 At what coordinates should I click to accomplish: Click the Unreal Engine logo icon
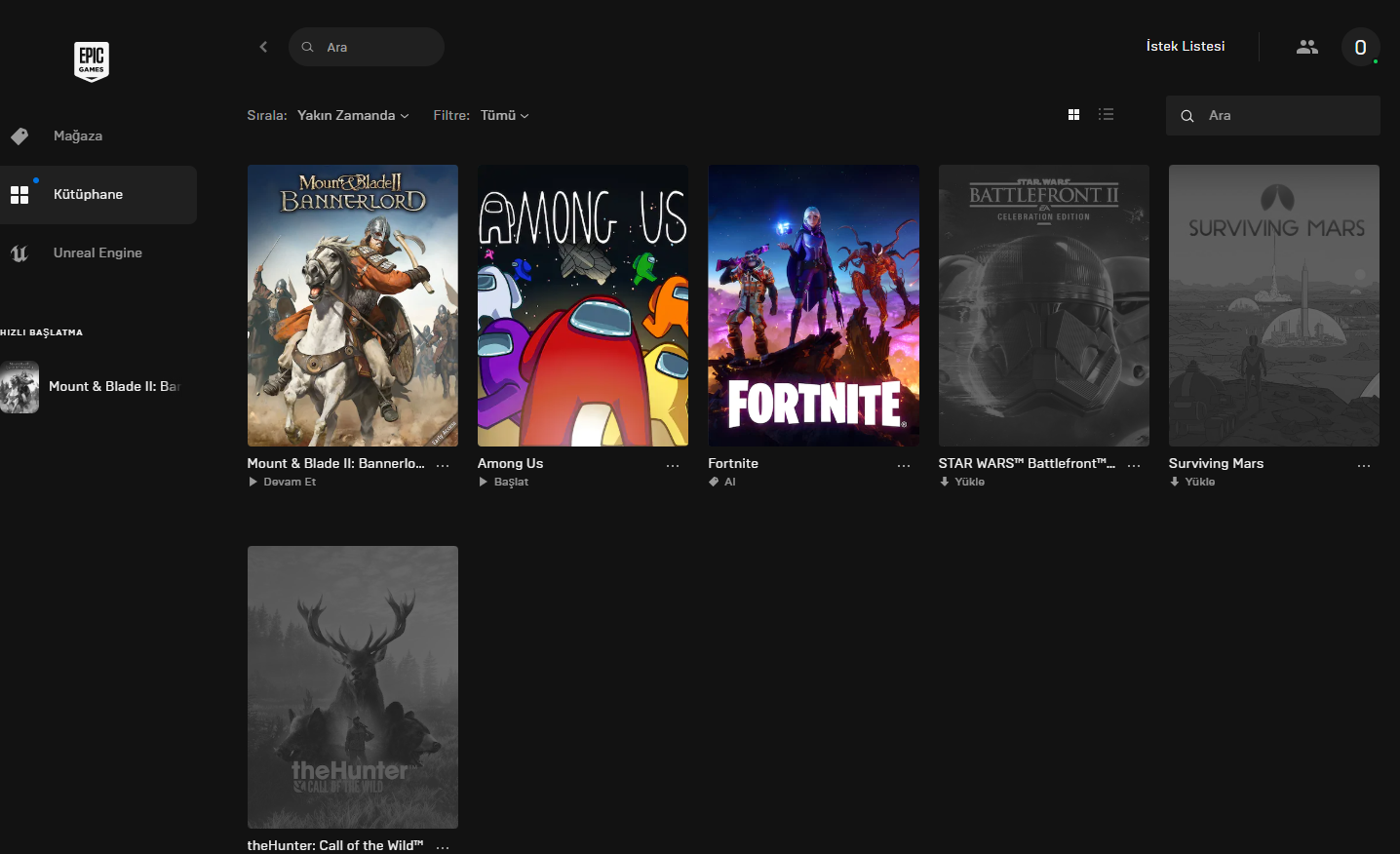pyautogui.click(x=19, y=253)
